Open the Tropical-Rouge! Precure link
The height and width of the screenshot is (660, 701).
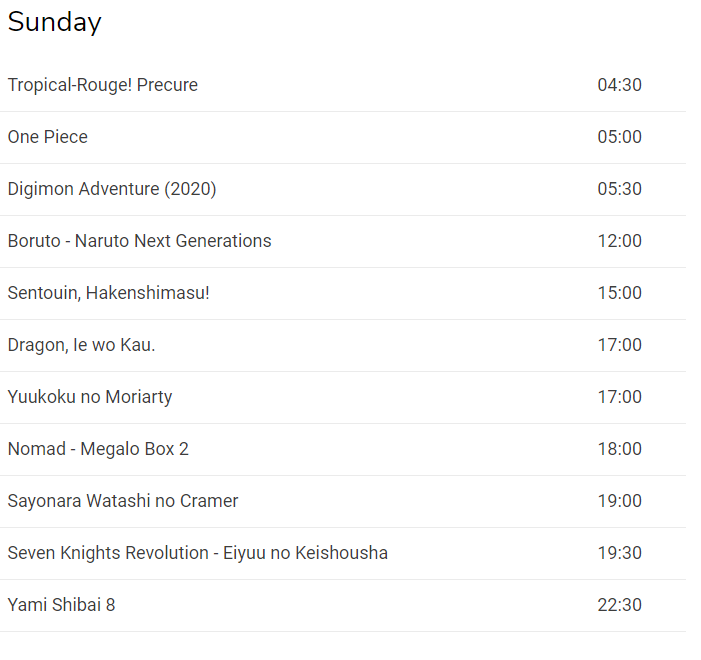[x=103, y=85]
